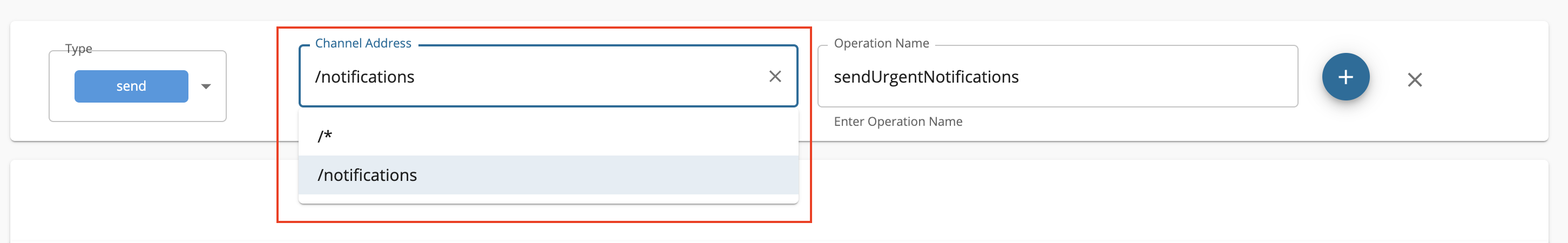Remove the operation row with the X icon
The height and width of the screenshot is (243, 1568).
point(1415,80)
